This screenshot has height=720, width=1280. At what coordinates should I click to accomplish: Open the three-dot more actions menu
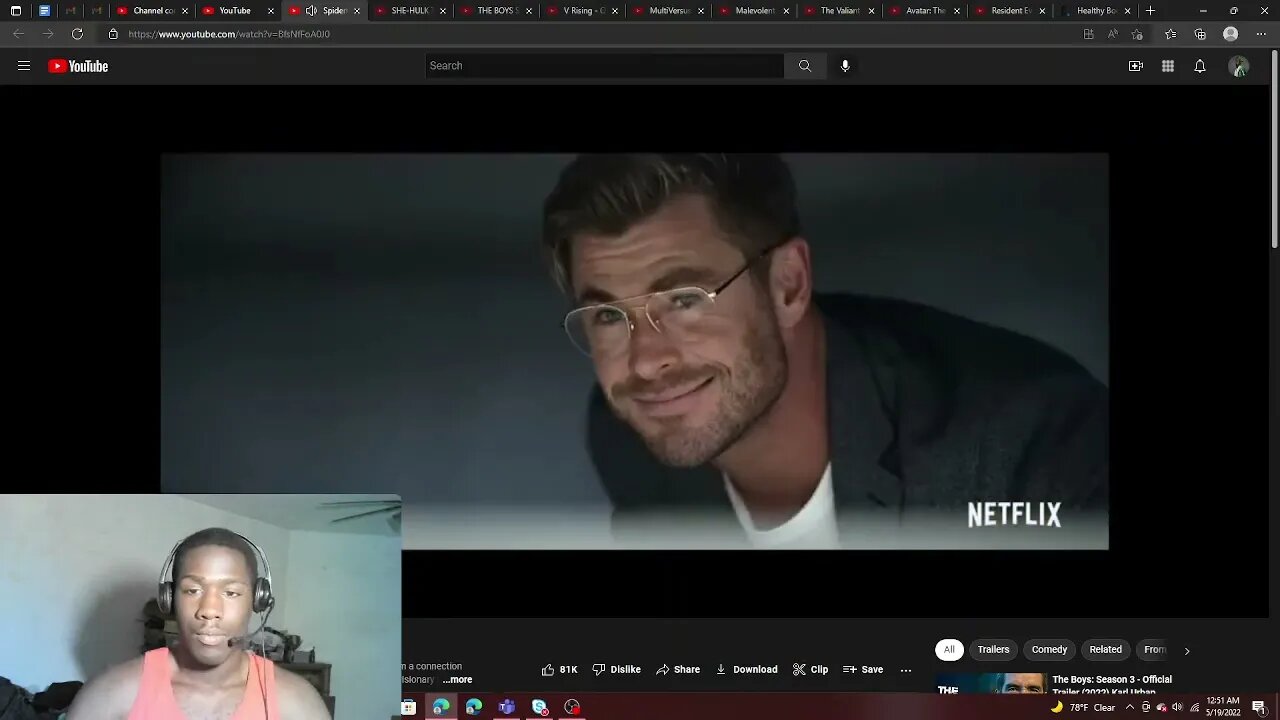click(906, 670)
